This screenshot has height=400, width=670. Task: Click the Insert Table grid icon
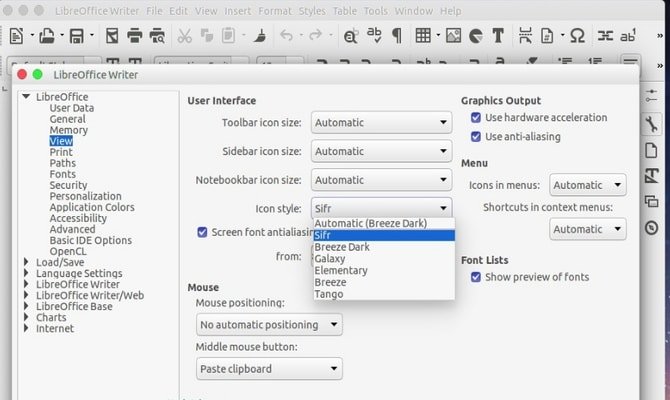(423, 36)
